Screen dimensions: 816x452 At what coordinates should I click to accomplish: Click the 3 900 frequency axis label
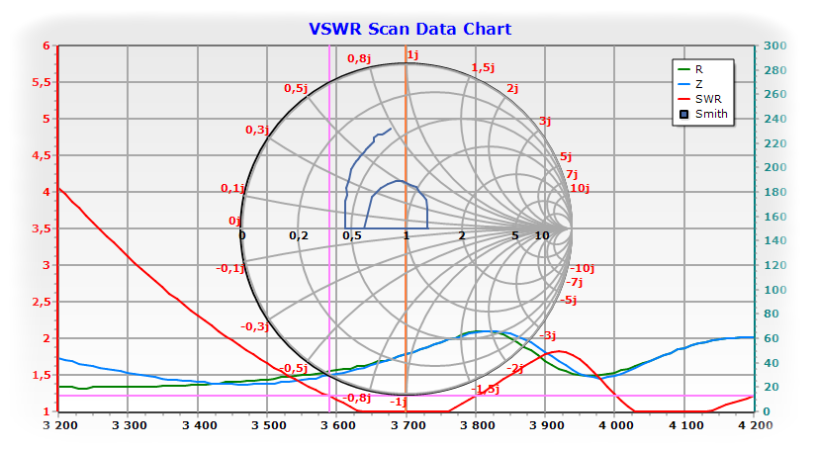click(546, 425)
